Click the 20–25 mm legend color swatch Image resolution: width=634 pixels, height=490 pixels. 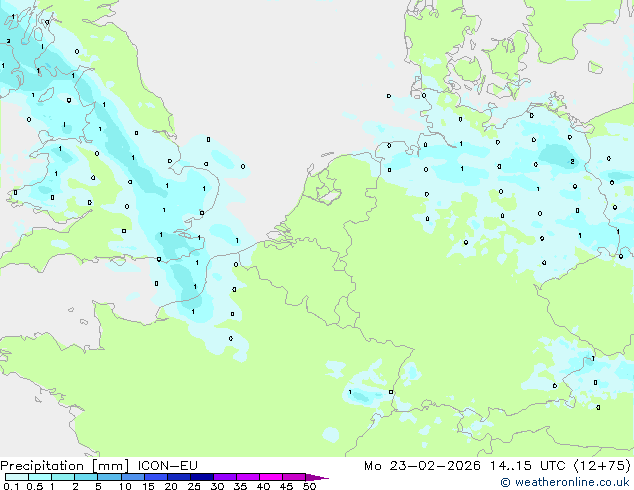point(178,477)
